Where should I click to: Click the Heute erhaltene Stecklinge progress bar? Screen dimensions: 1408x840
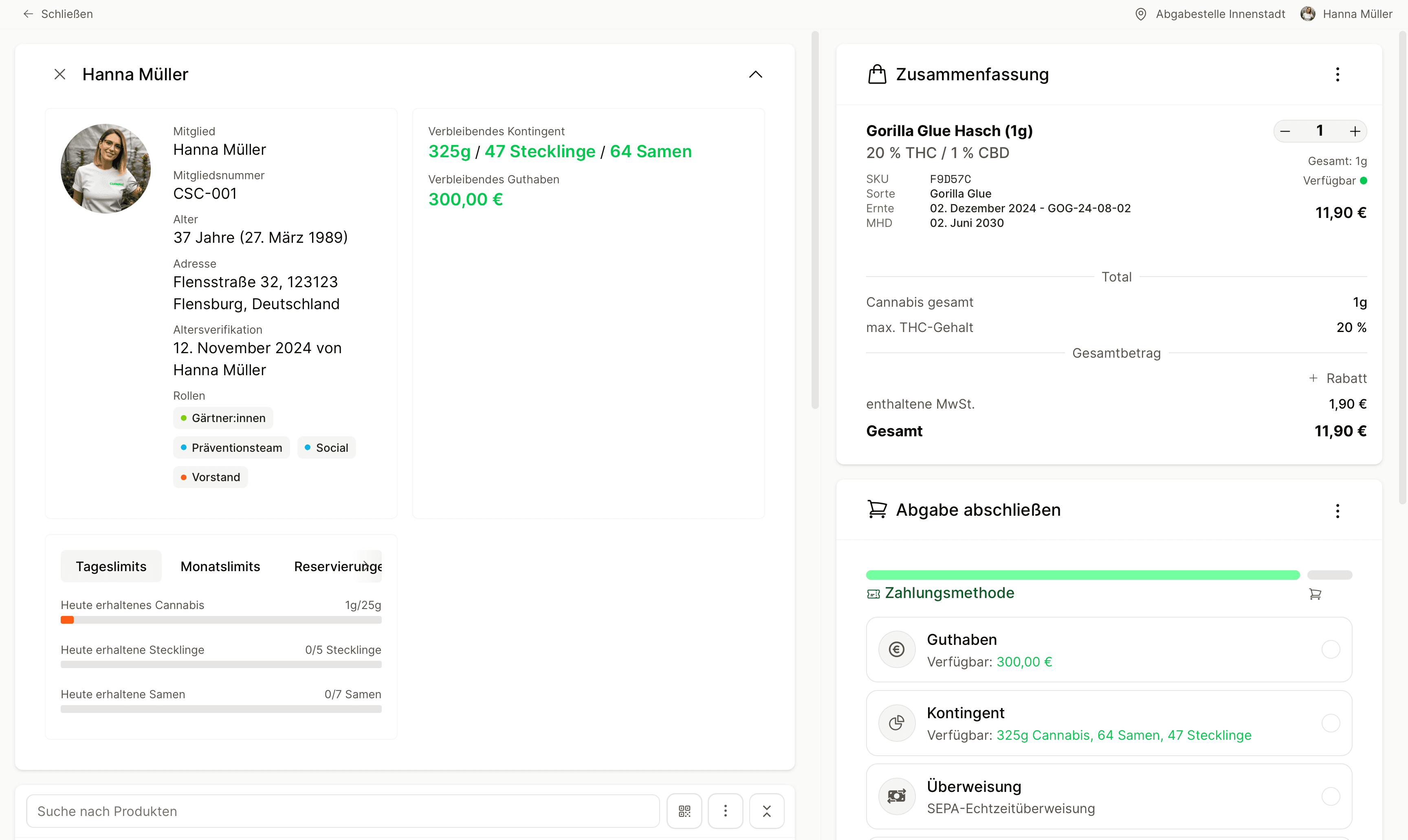221,664
